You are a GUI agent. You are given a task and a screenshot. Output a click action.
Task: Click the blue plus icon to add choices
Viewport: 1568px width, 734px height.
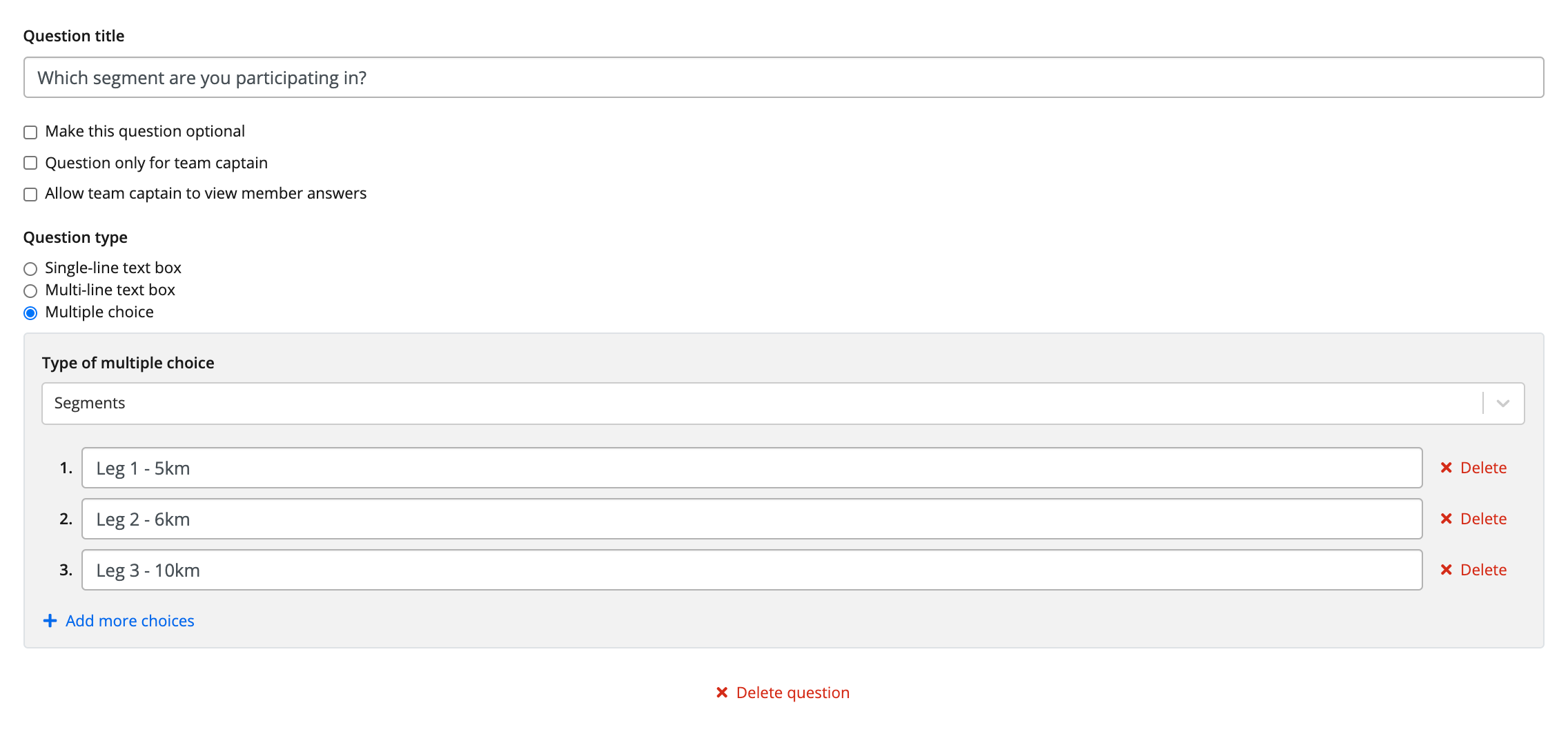pos(50,621)
